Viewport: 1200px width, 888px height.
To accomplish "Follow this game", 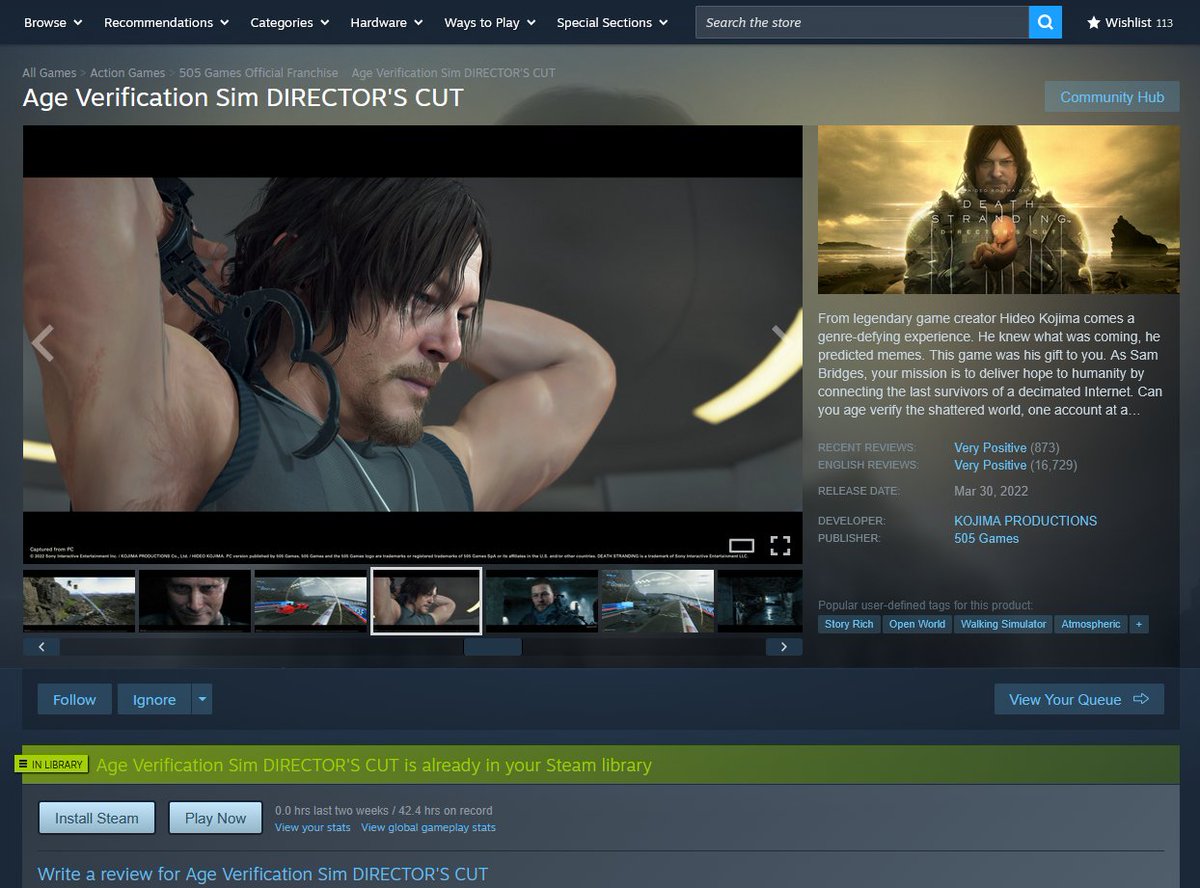I will [75, 699].
